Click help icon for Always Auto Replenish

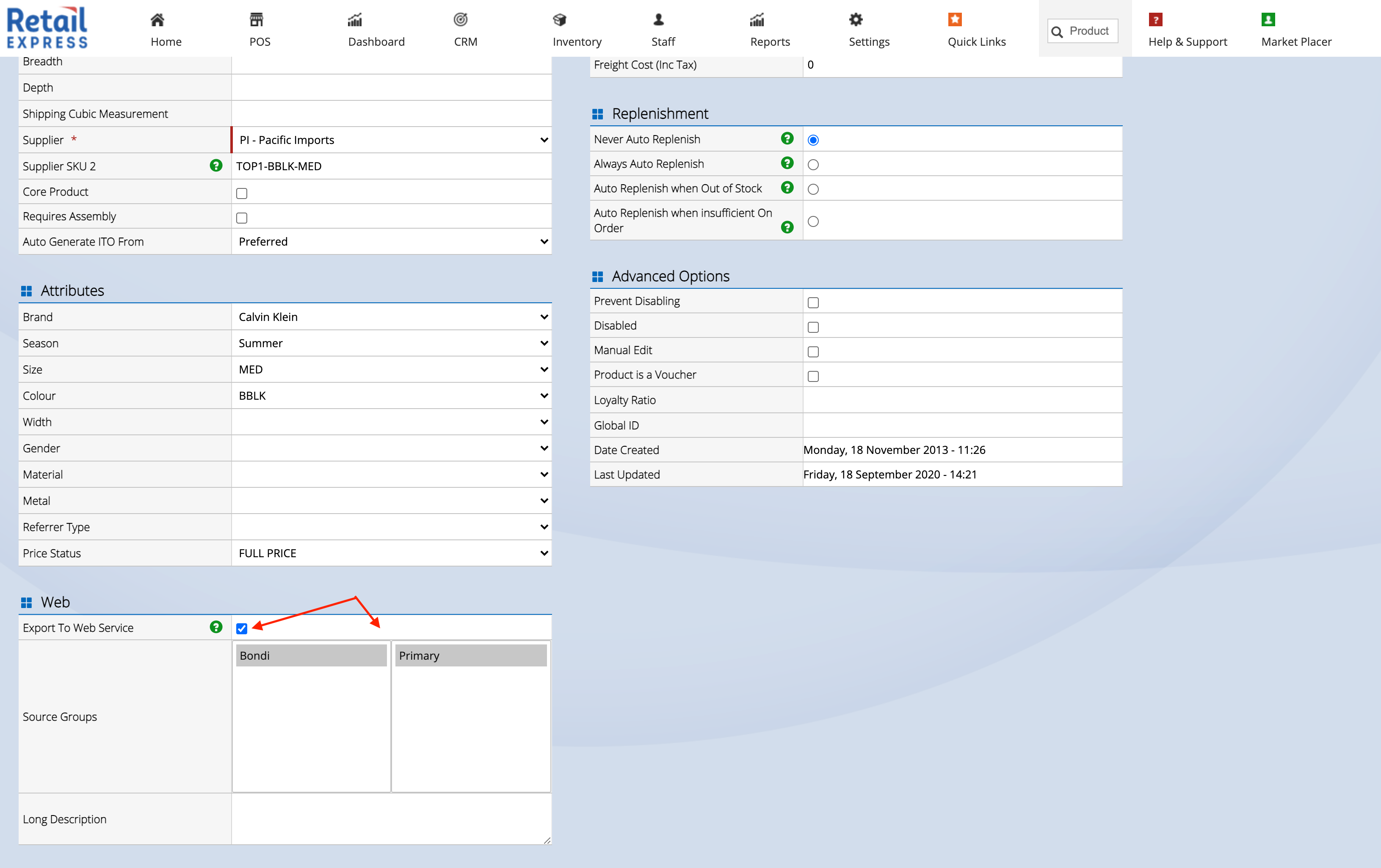tap(787, 163)
